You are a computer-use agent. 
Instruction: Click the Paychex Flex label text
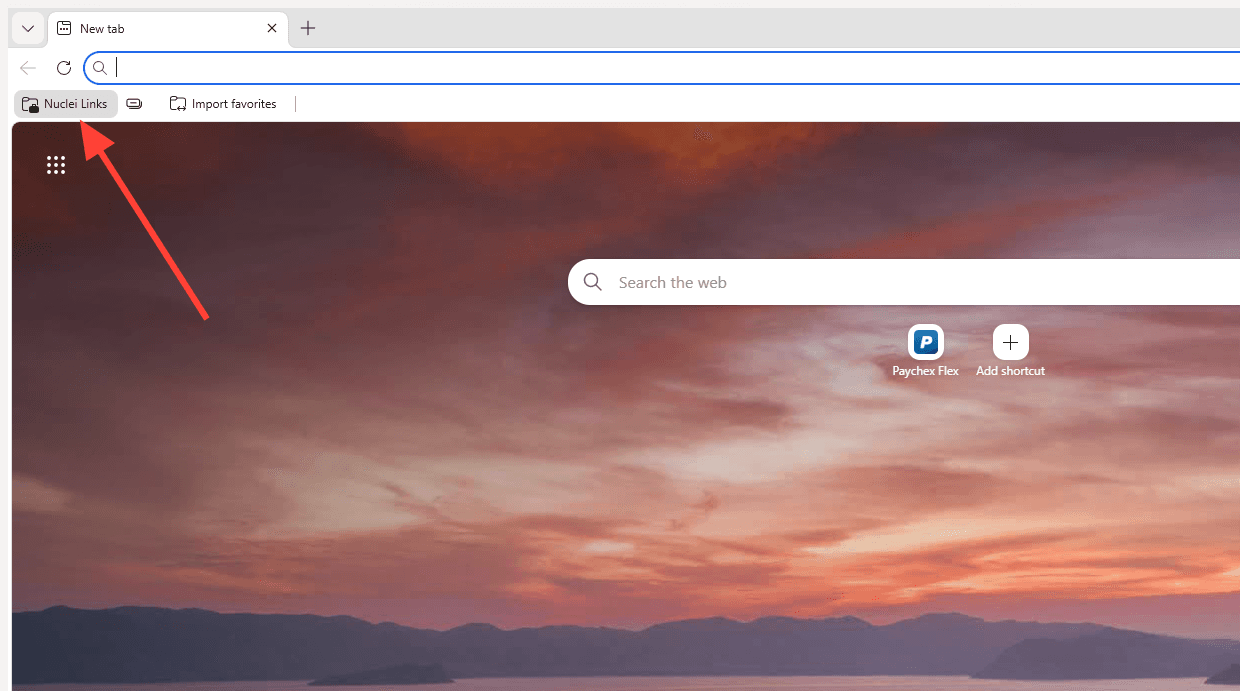coord(926,371)
